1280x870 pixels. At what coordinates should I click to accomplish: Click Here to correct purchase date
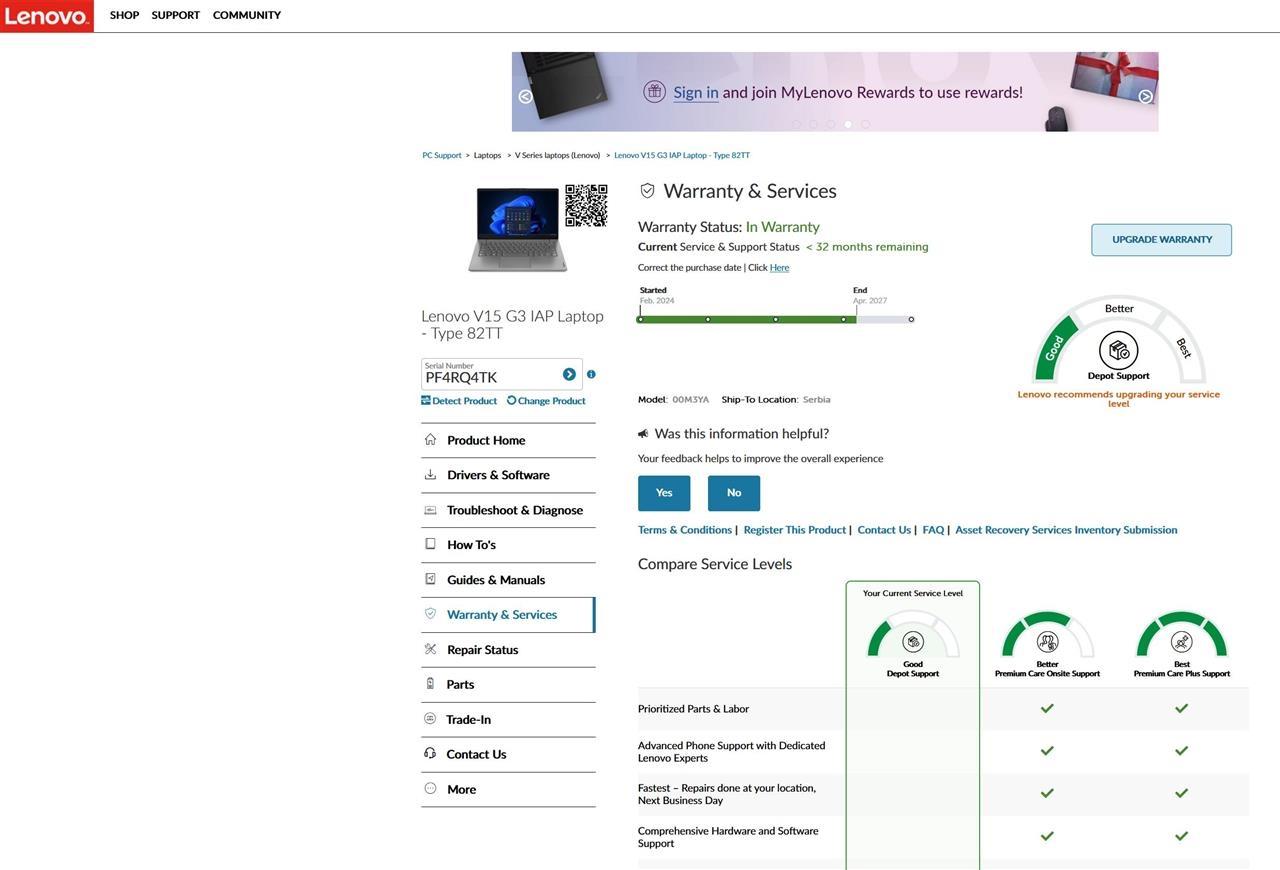coord(779,268)
